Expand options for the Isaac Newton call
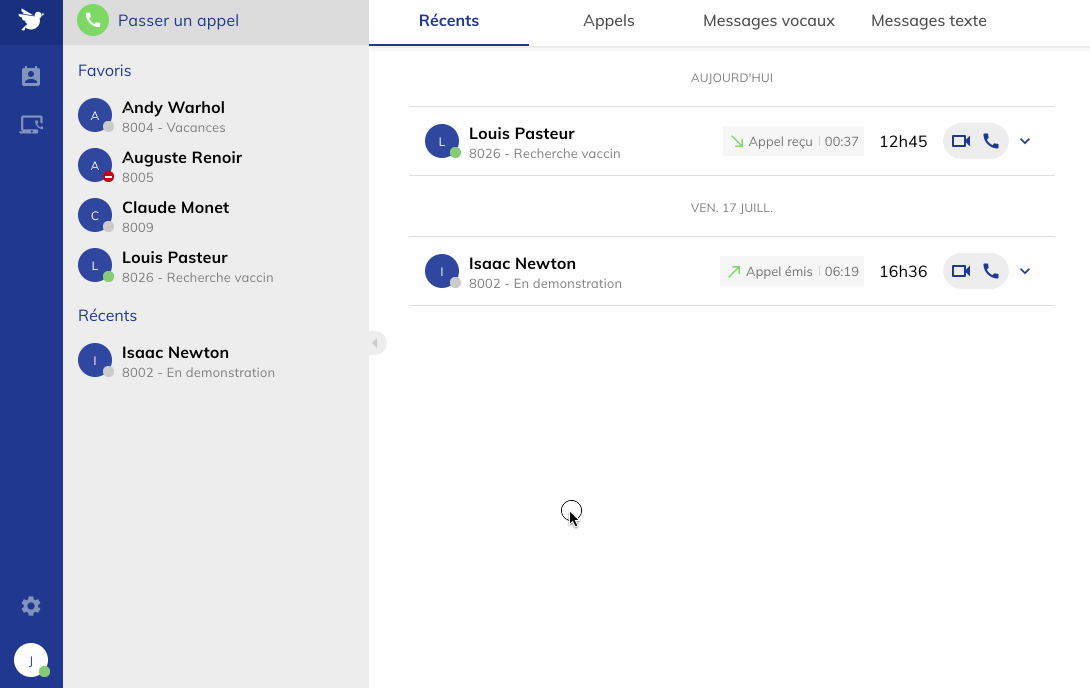This screenshot has height=688, width=1090. click(x=1024, y=271)
